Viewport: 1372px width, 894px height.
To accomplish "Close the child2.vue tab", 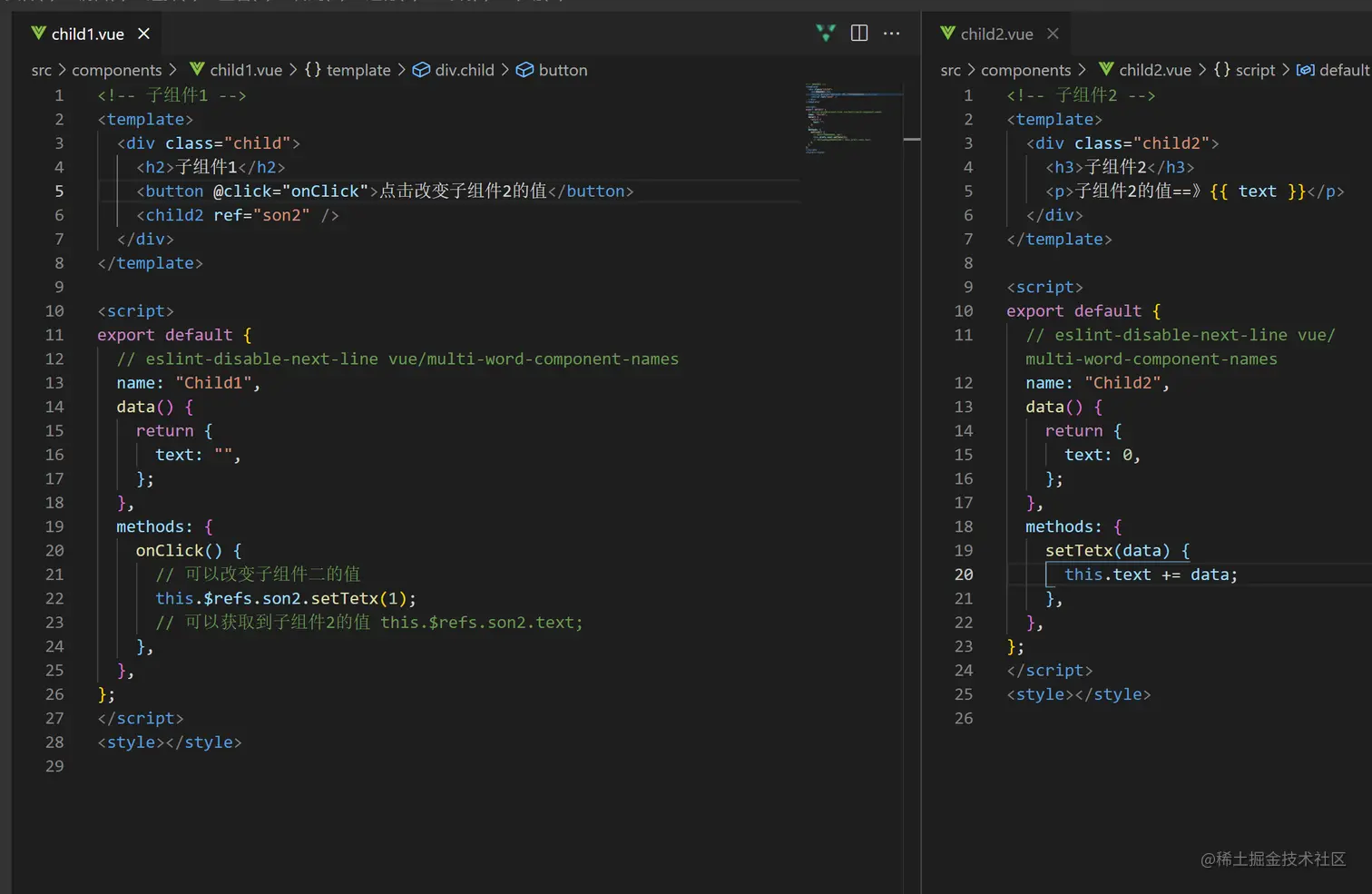I will pos(1053,34).
